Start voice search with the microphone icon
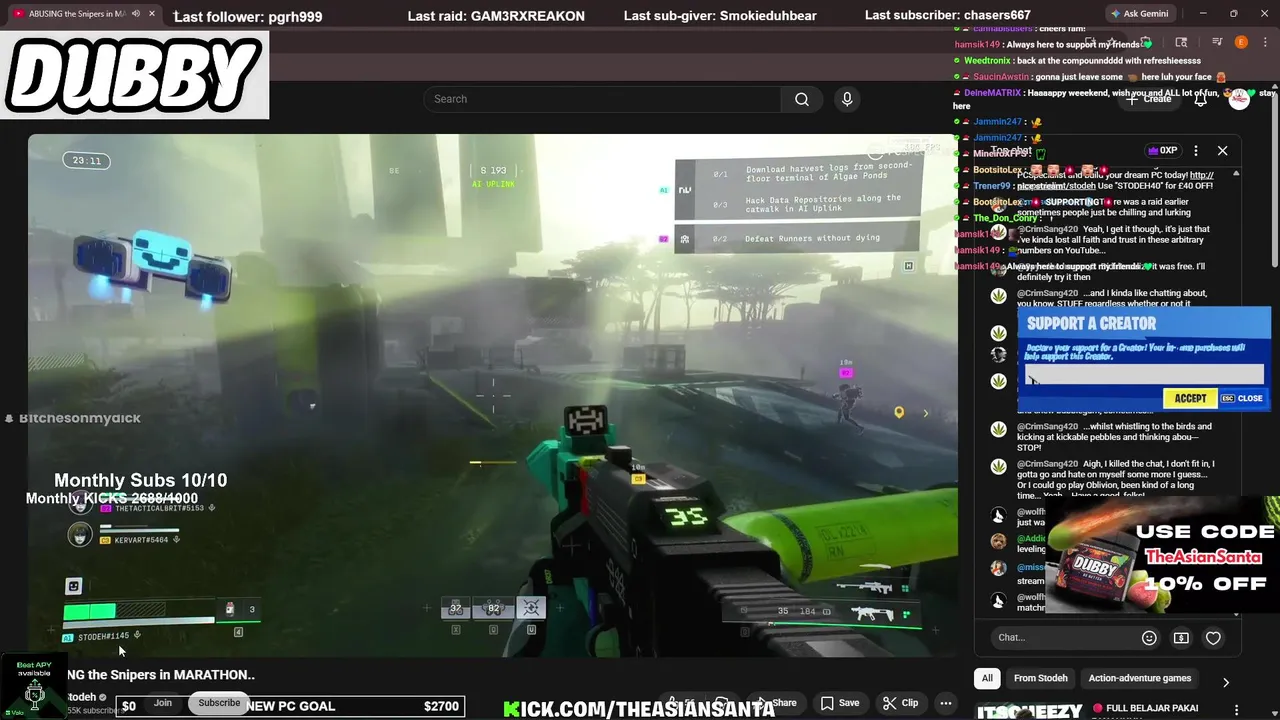 (847, 99)
